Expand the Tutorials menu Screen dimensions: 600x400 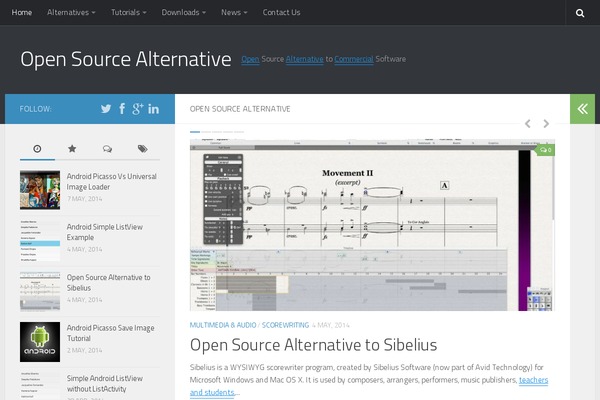pos(129,12)
